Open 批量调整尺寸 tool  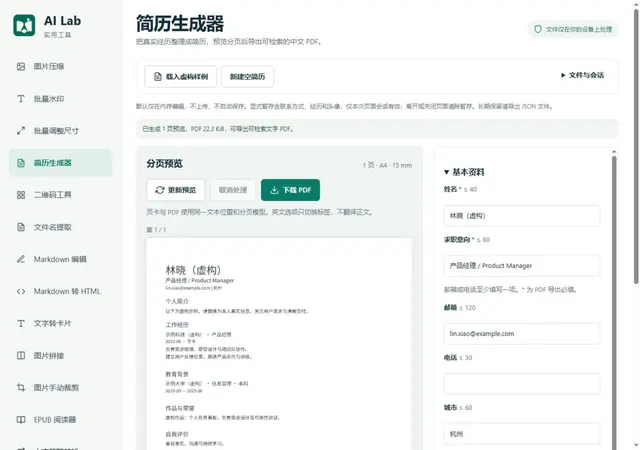[x=60, y=131]
